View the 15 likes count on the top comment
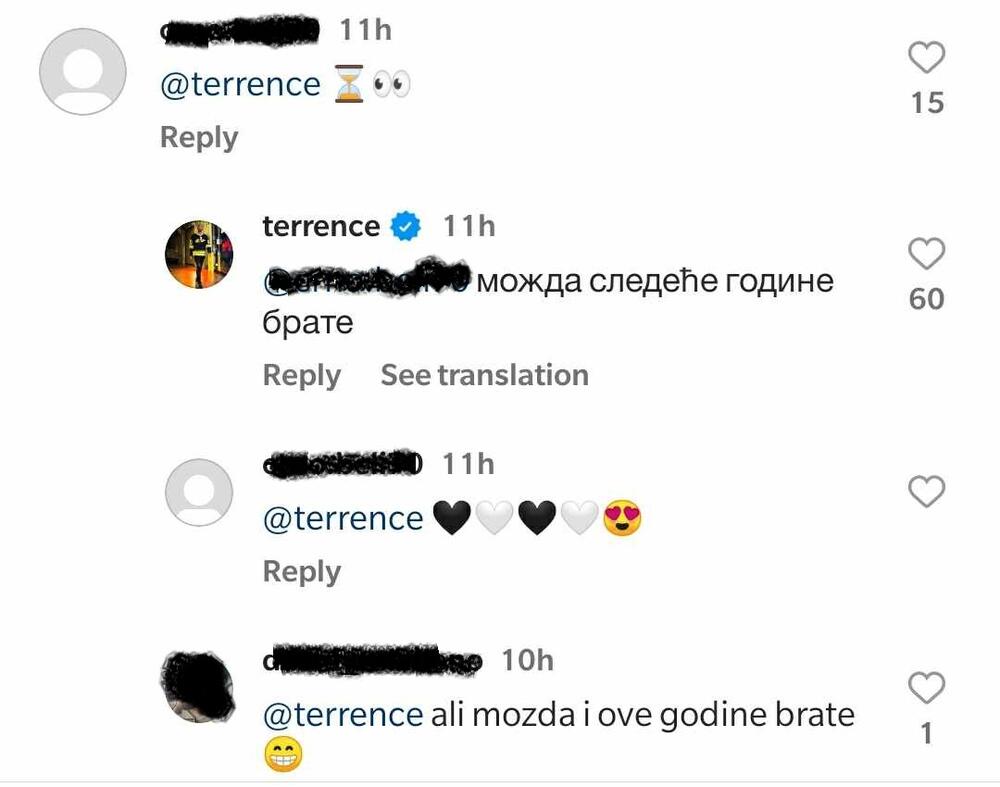The width and height of the screenshot is (1000, 787). click(x=927, y=102)
